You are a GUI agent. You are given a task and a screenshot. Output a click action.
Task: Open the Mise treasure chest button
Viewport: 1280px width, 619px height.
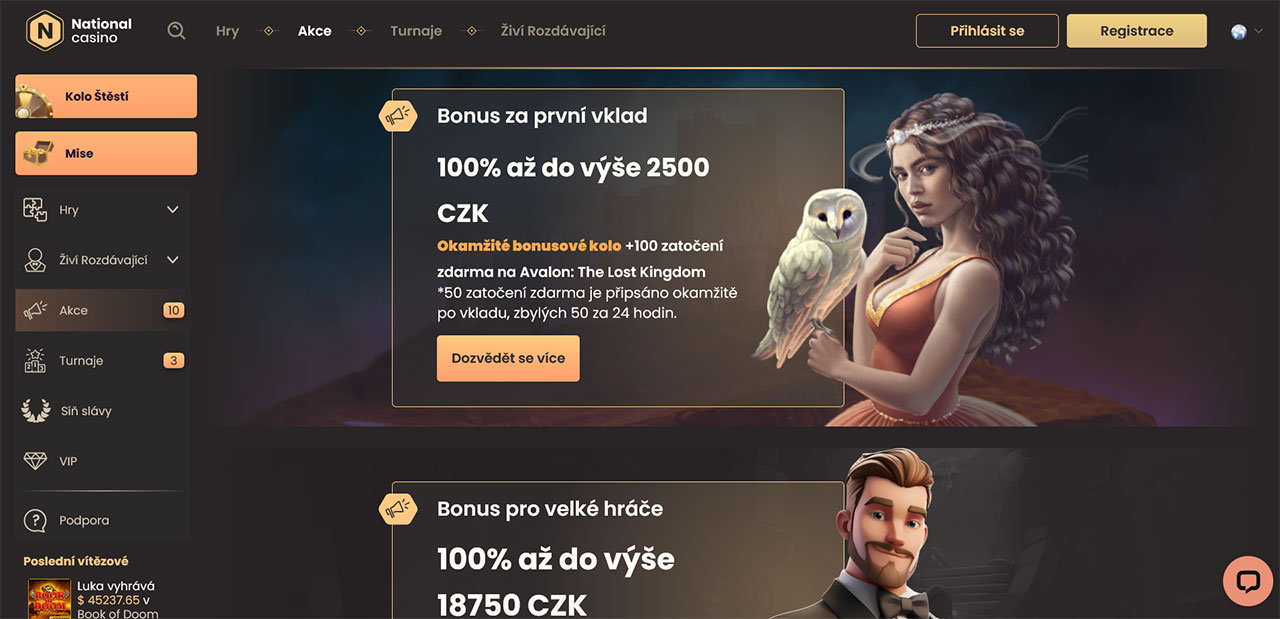pos(106,153)
